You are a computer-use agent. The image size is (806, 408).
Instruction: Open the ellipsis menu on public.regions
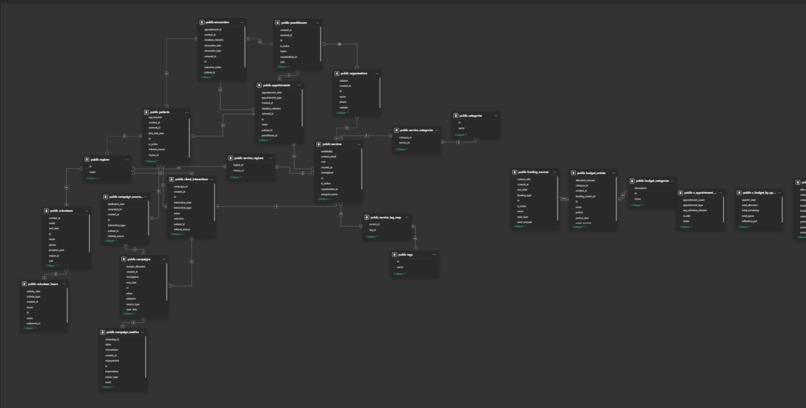[125, 160]
